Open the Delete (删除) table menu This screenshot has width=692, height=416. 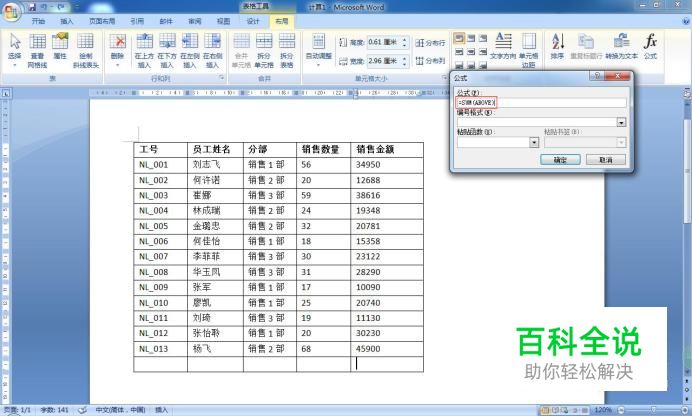coord(117,49)
